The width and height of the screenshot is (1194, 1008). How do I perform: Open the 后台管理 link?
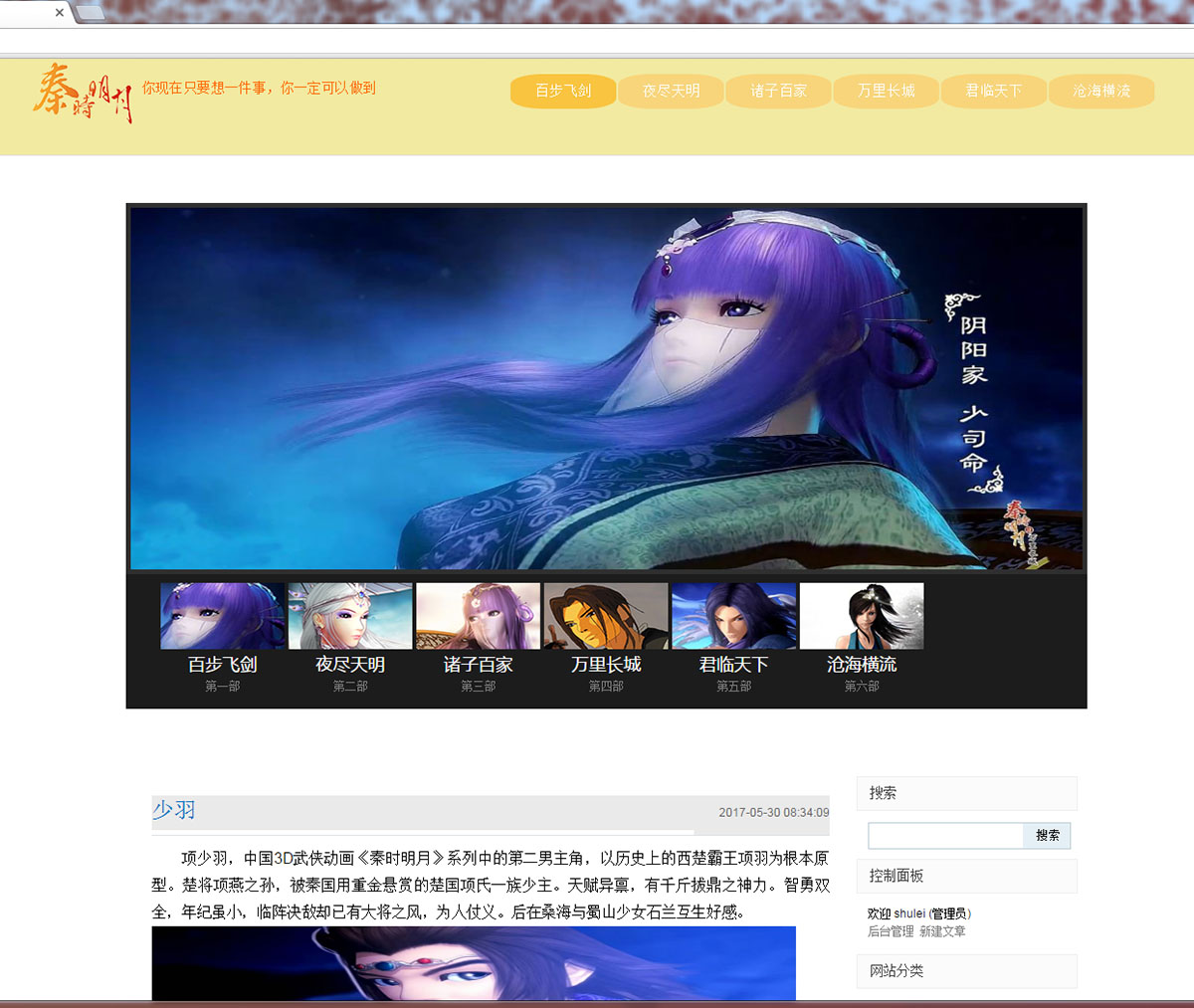tap(891, 931)
